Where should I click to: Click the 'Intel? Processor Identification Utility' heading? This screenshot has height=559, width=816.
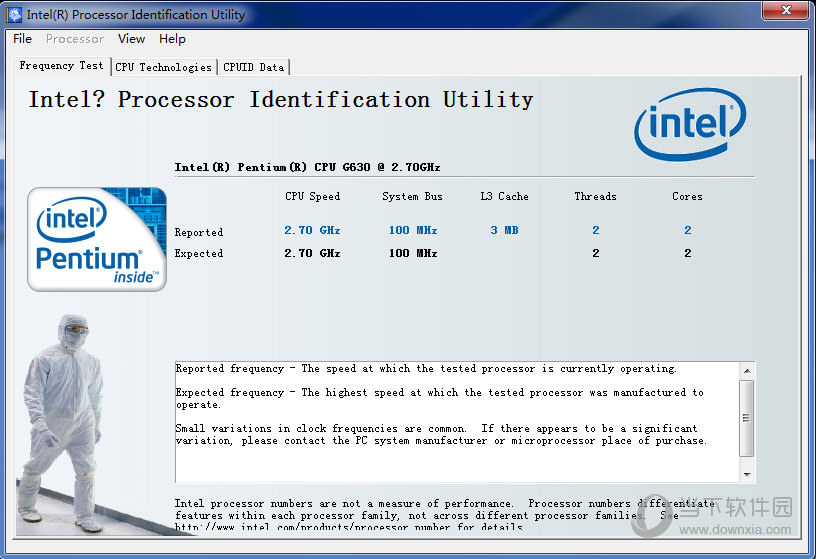(281, 99)
